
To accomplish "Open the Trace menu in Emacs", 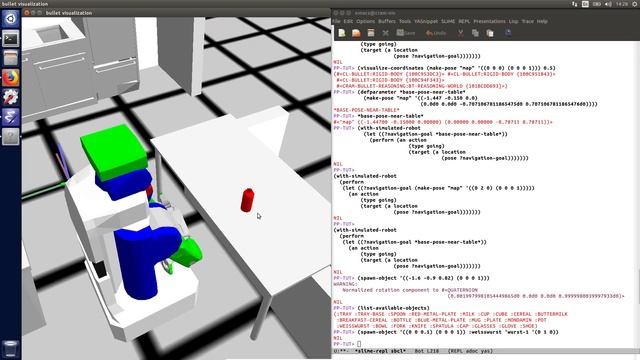I will click(x=528, y=21).
